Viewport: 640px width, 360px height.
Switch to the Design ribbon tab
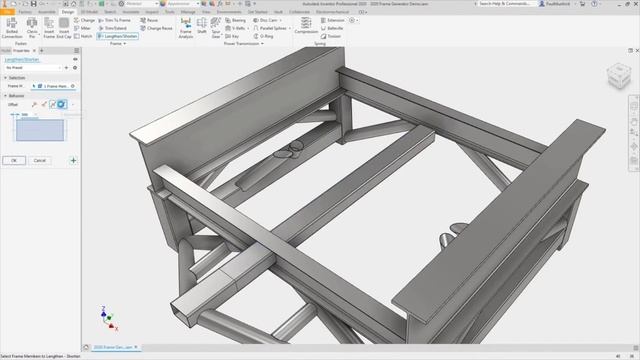68,12
